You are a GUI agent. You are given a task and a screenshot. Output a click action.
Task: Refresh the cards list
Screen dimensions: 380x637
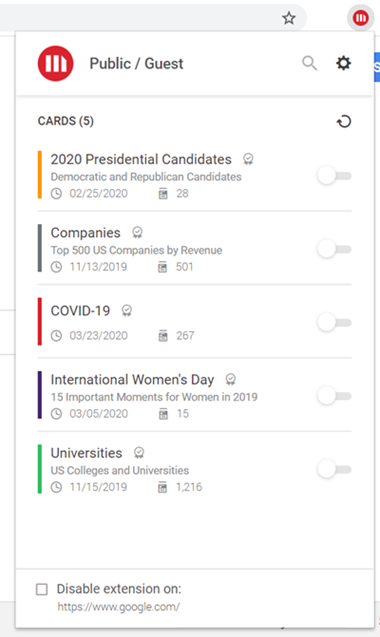pos(344,121)
